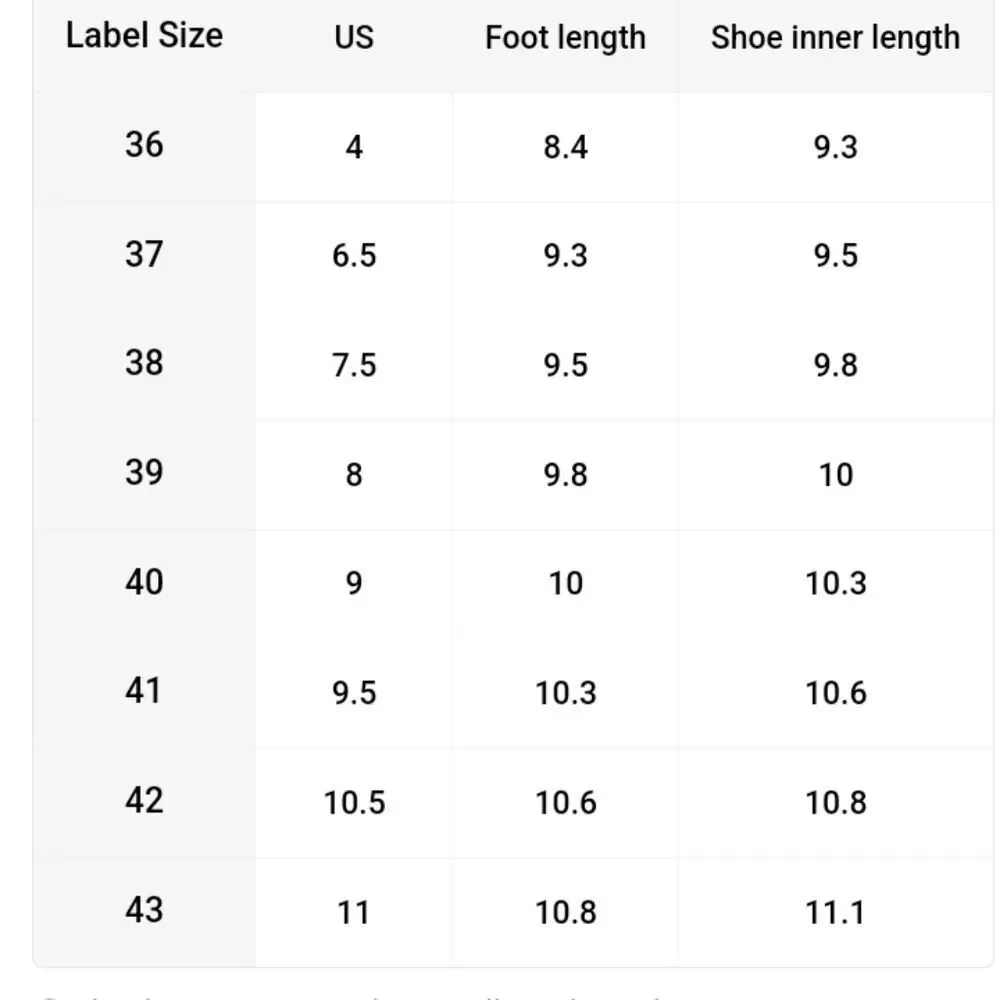Select label size 43 cell
Screen dimensions: 1000x1000
[x=144, y=911]
